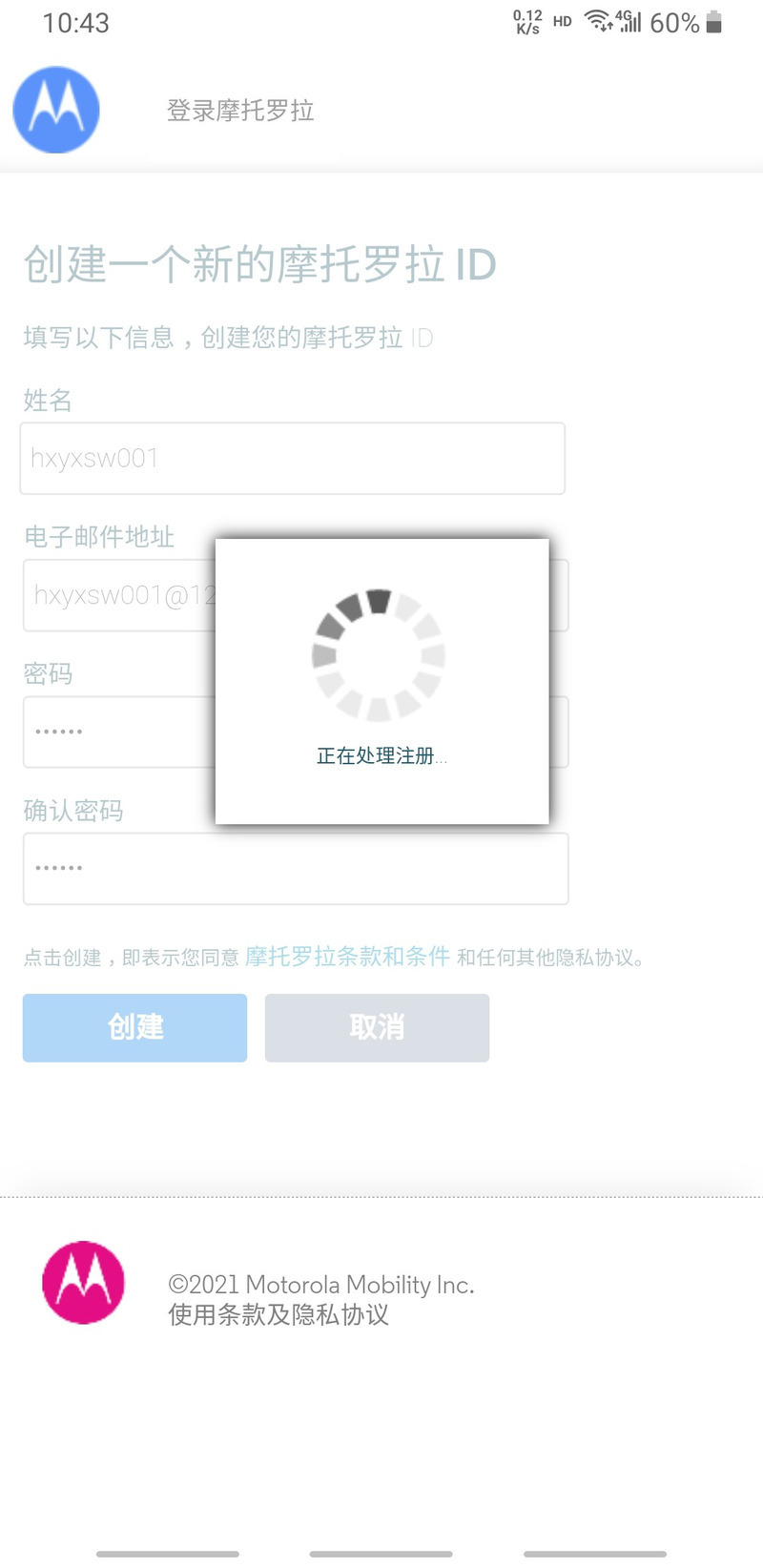The height and width of the screenshot is (1568, 763).
Task: Tap the blue Motorola logo in header
Action: coord(56,110)
